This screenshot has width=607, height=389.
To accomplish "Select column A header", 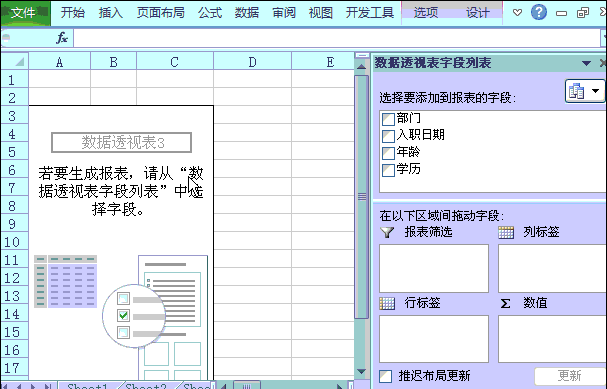I will [59, 62].
